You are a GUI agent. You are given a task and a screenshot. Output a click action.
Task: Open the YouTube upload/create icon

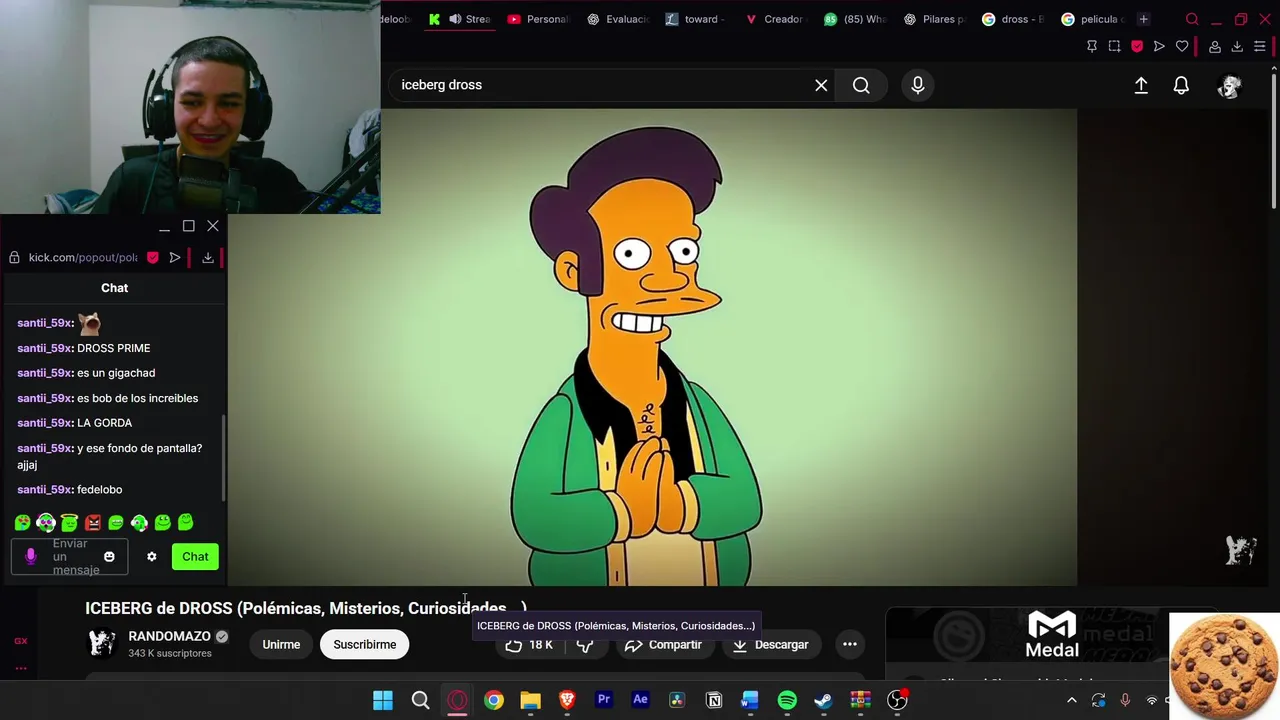[1141, 86]
